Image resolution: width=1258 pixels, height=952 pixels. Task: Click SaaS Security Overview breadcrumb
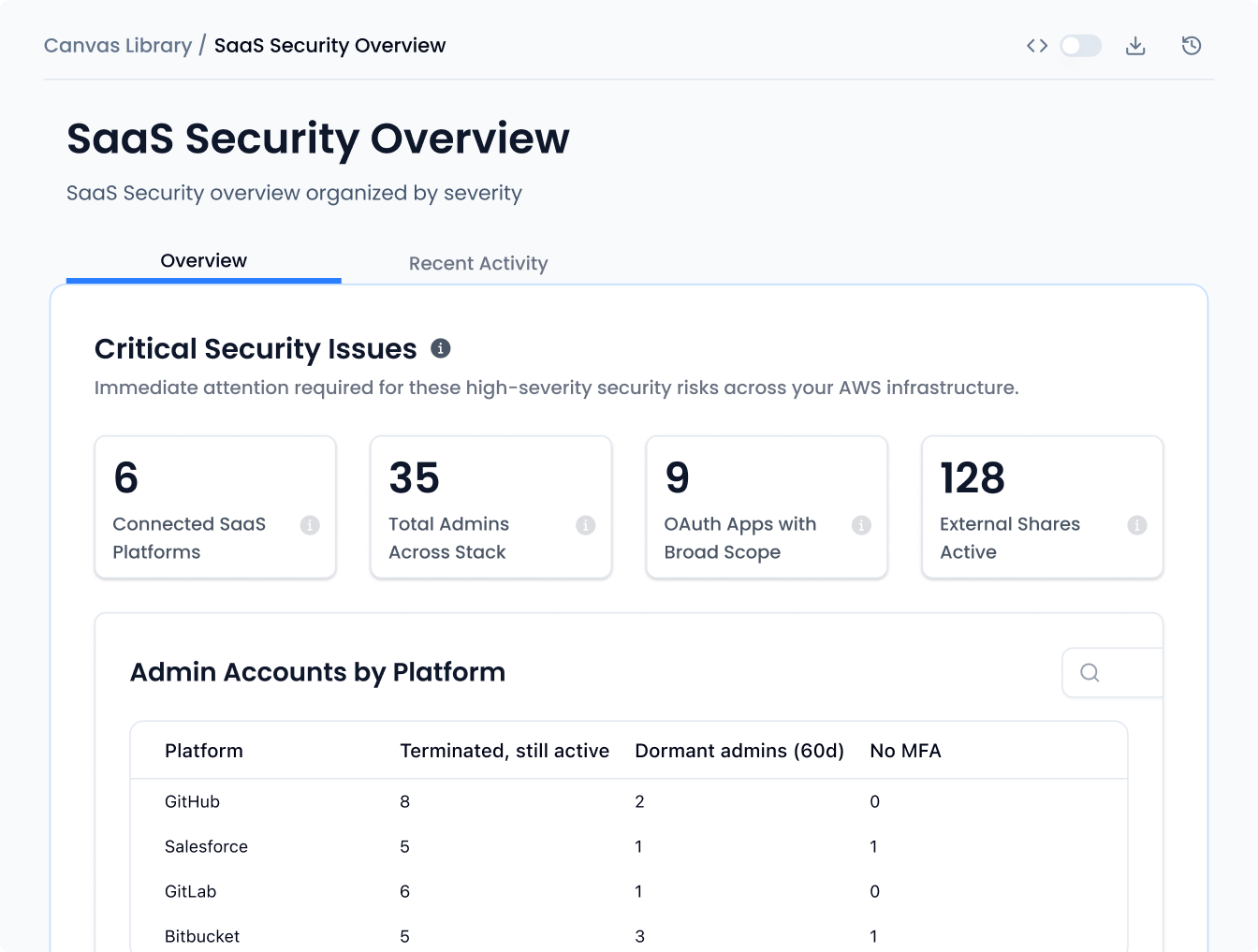pos(329,46)
